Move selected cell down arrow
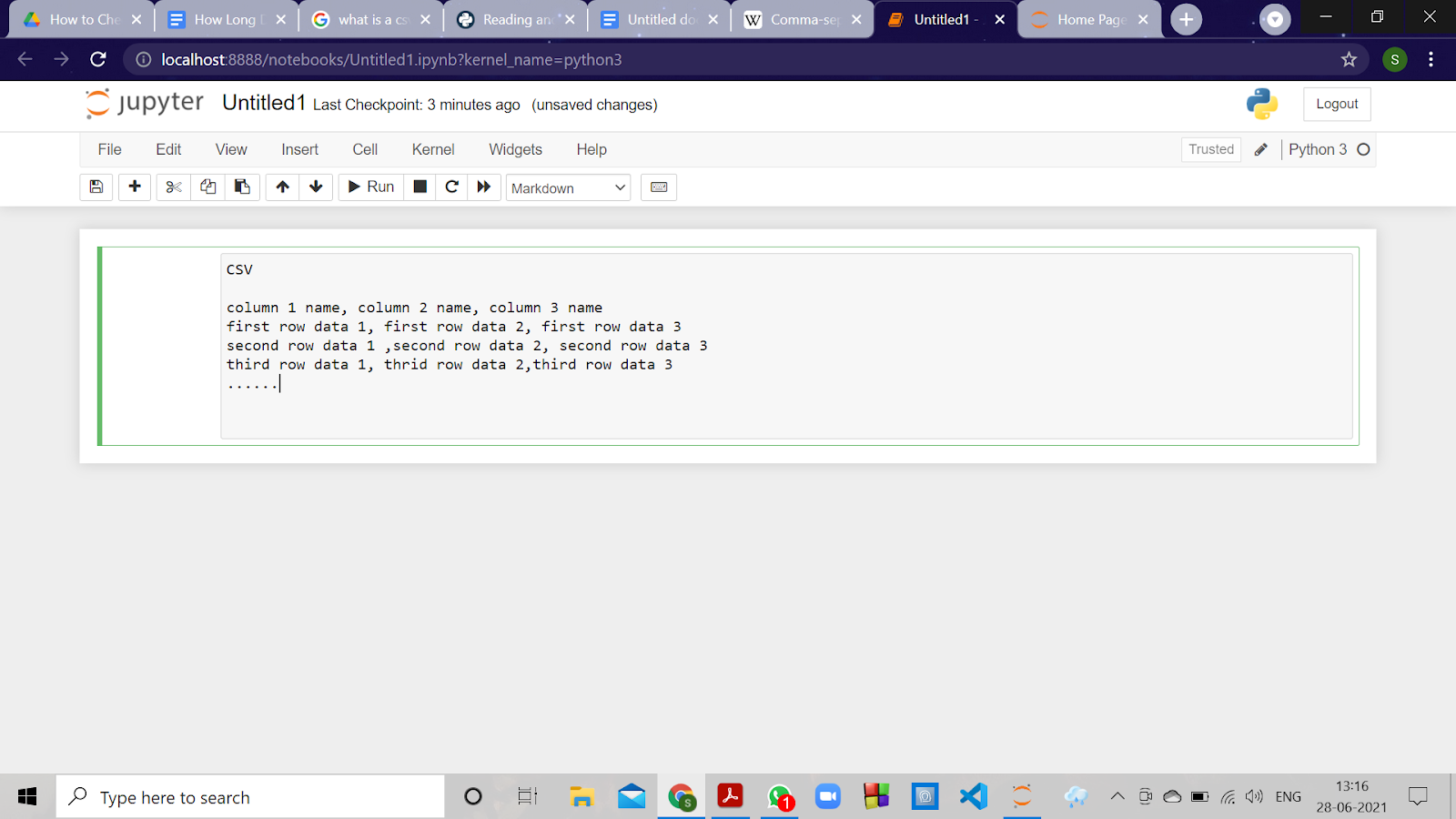This screenshot has height=819, width=1456. point(316,187)
